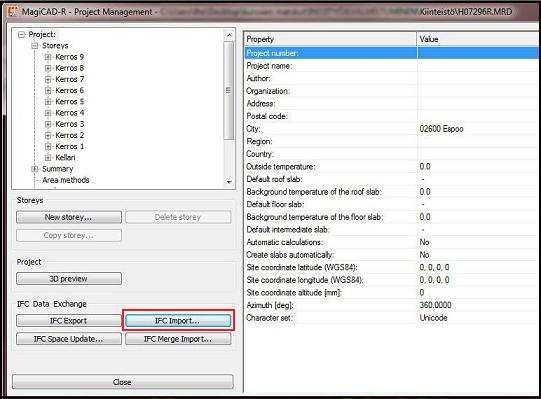Expand the Kerros 3 storey
The image size is (541, 399).
pos(48,124)
